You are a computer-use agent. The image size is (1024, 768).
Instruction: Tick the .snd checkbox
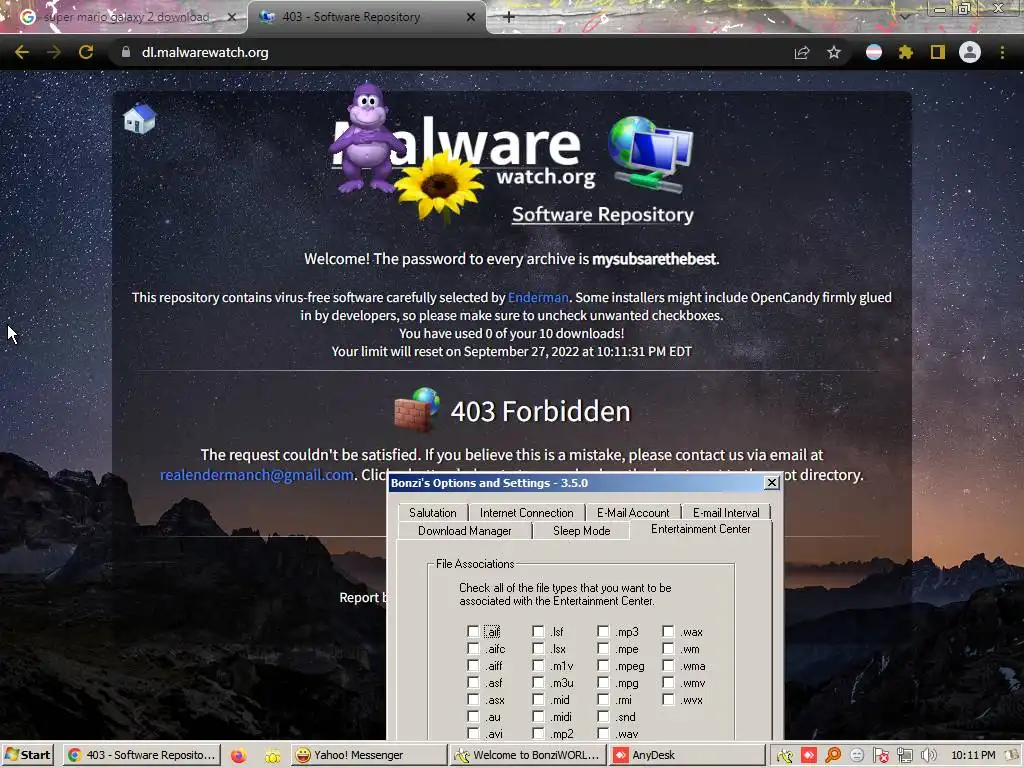point(603,716)
